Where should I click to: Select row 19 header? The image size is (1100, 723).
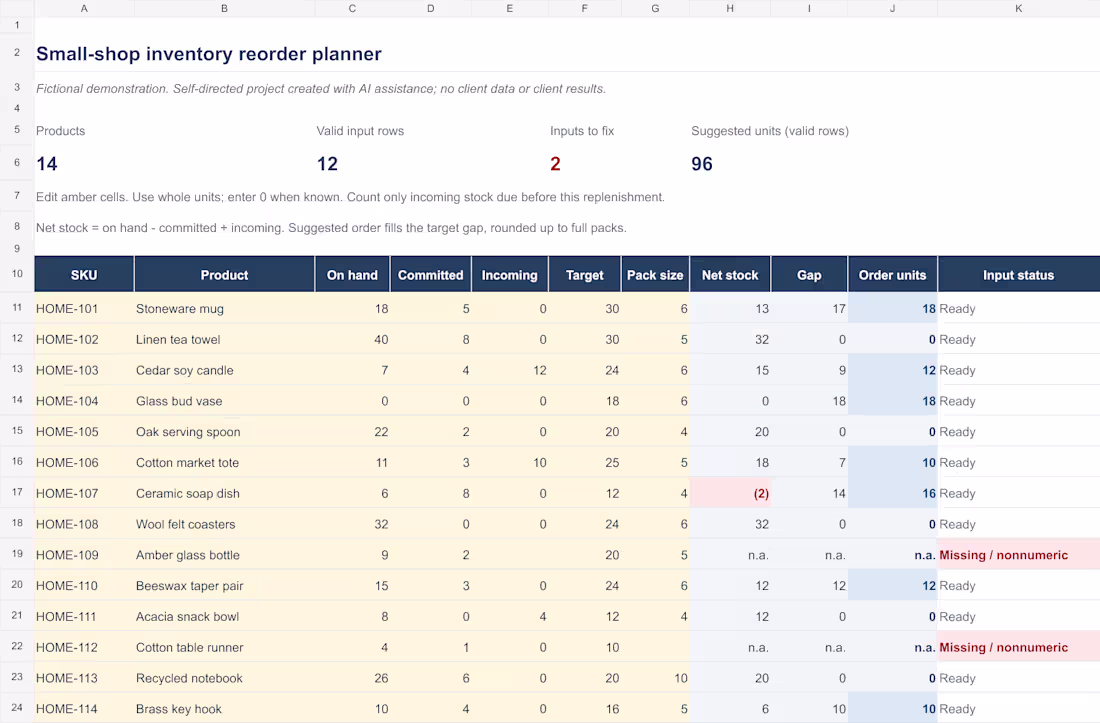tap(17, 554)
